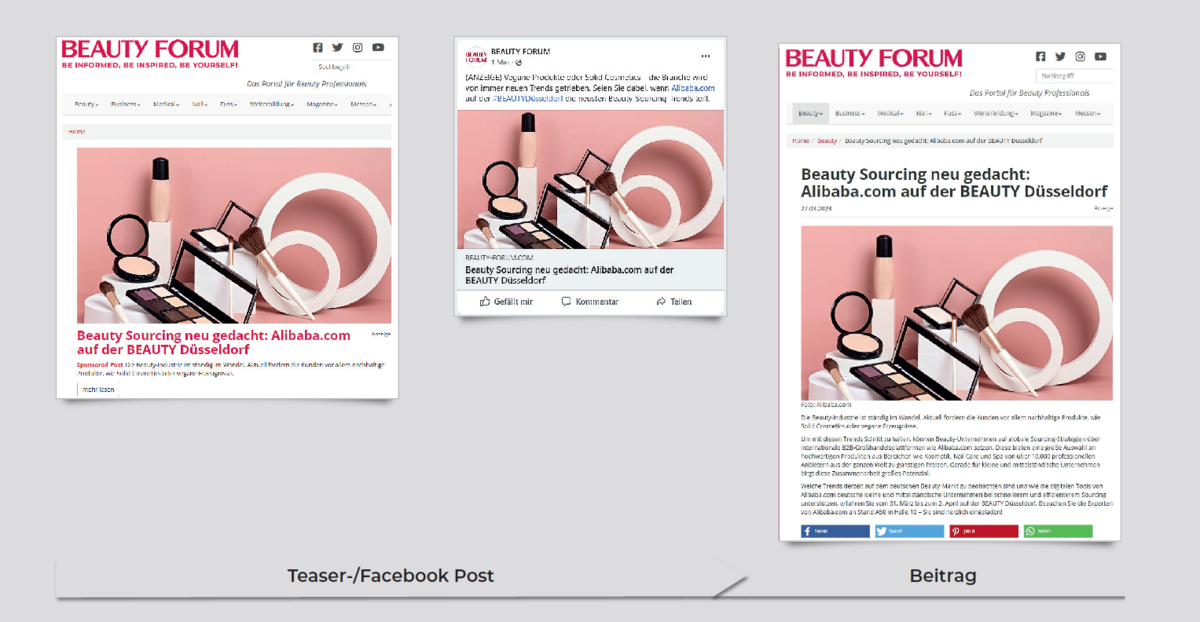Click Sponsored Post label in teaser
The width and height of the screenshot is (1200, 622).
click(x=100, y=365)
